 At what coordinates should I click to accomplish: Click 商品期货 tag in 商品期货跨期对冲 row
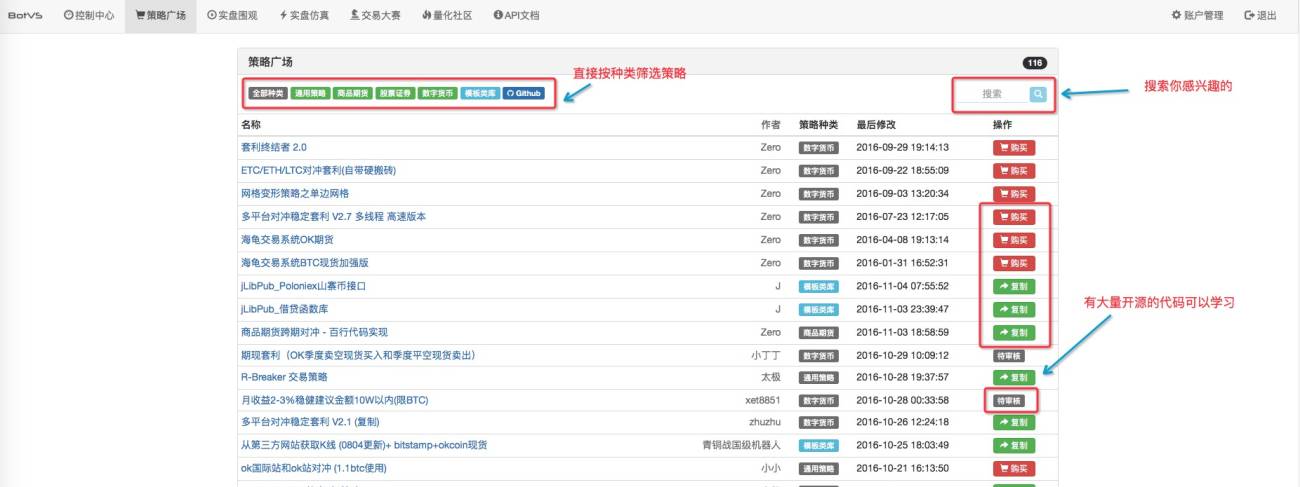point(818,332)
